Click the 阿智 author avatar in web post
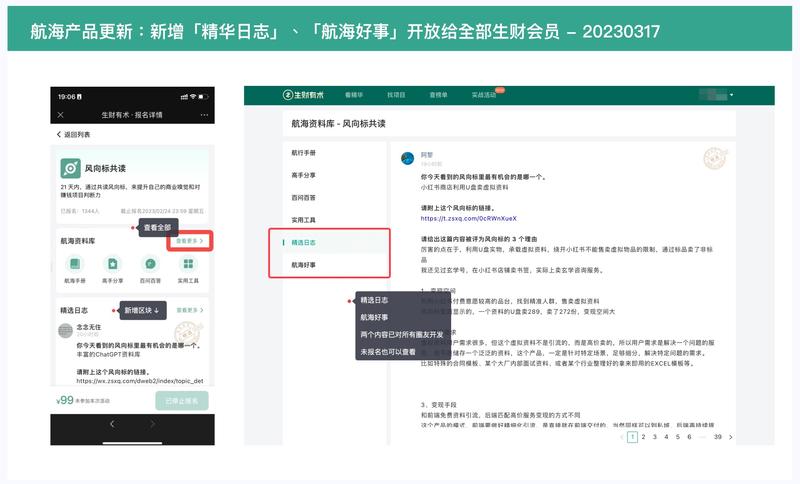 408,159
